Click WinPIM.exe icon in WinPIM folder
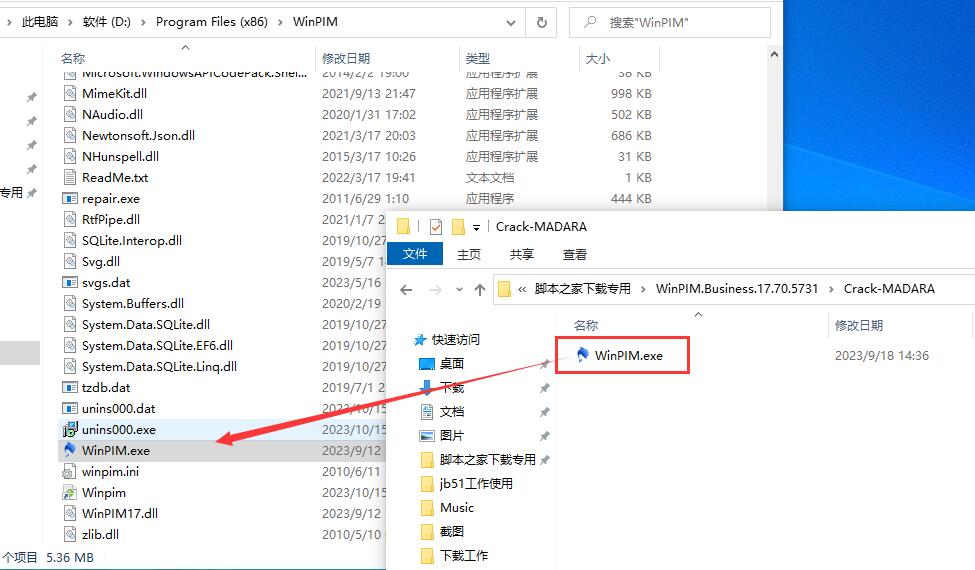The height and width of the screenshot is (570, 975). (70, 450)
